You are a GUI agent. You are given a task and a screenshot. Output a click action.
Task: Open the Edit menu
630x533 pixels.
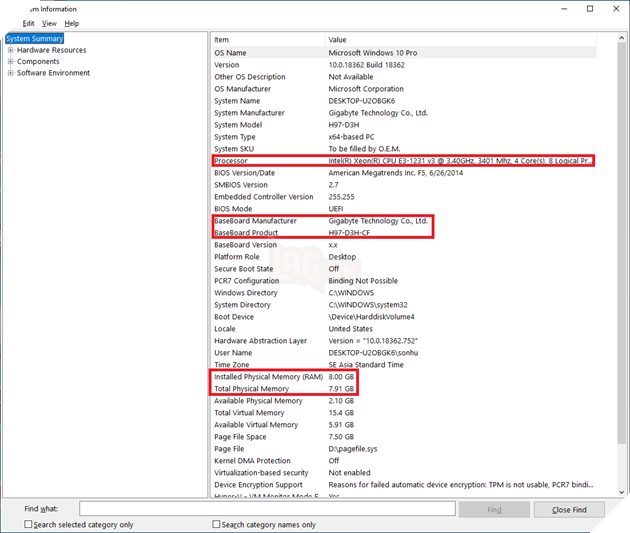pyautogui.click(x=28, y=23)
